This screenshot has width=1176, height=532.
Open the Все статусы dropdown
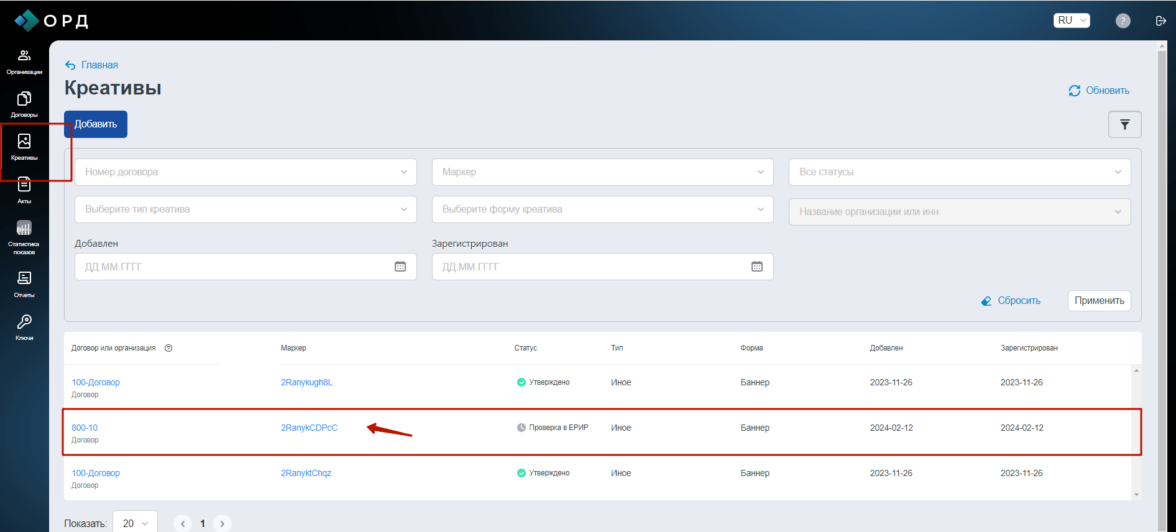click(959, 172)
